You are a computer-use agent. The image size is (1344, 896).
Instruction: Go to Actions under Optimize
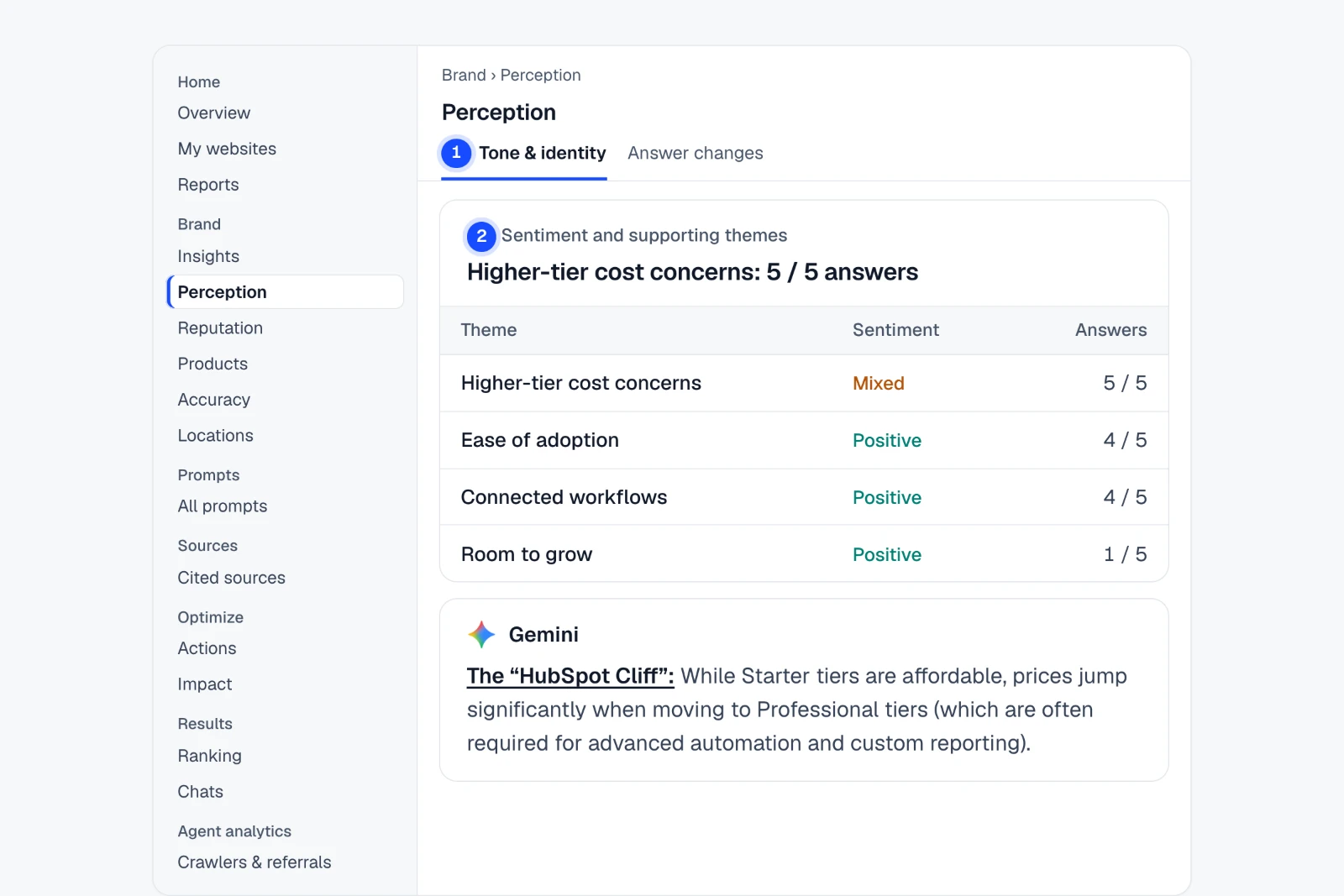pyautogui.click(x=207, y=648)
